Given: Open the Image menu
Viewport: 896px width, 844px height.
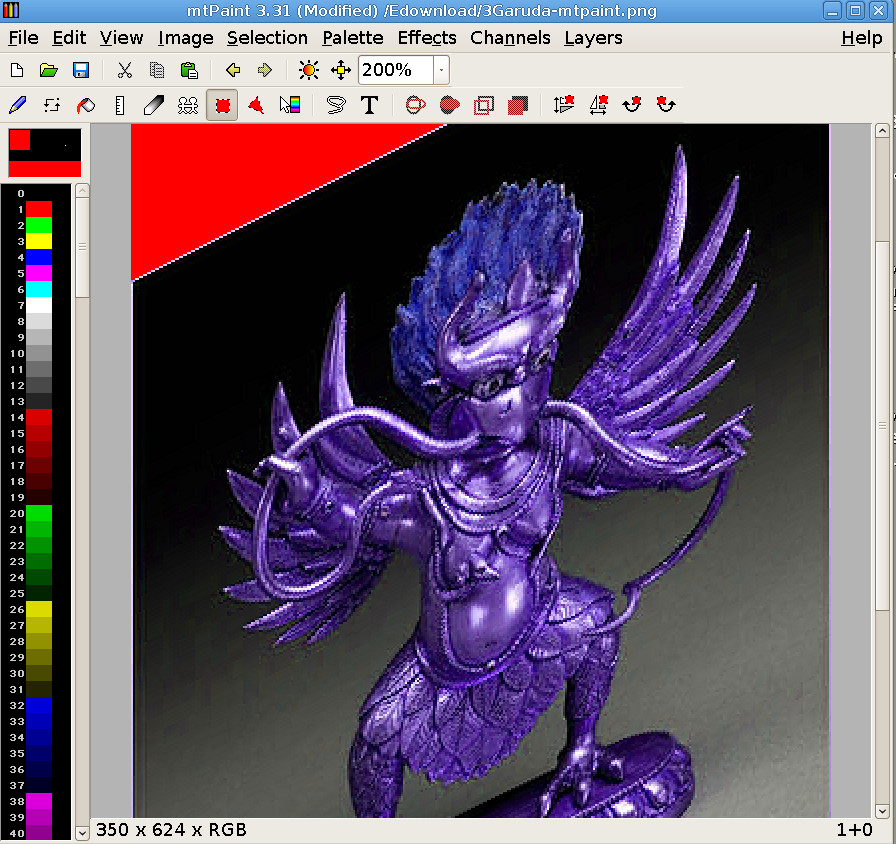Looking at the screenshot, I should pyautogui.click(x=186, y=38).
